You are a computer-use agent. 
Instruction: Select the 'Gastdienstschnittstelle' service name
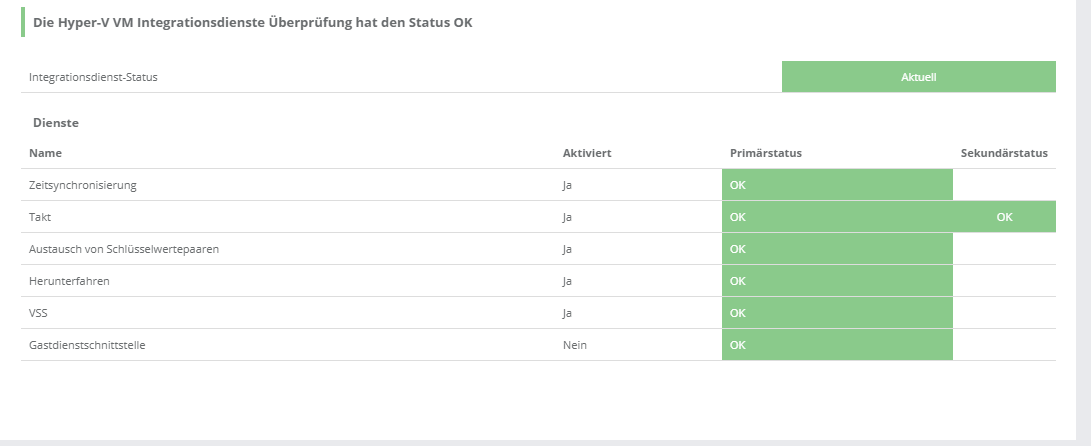88,345
